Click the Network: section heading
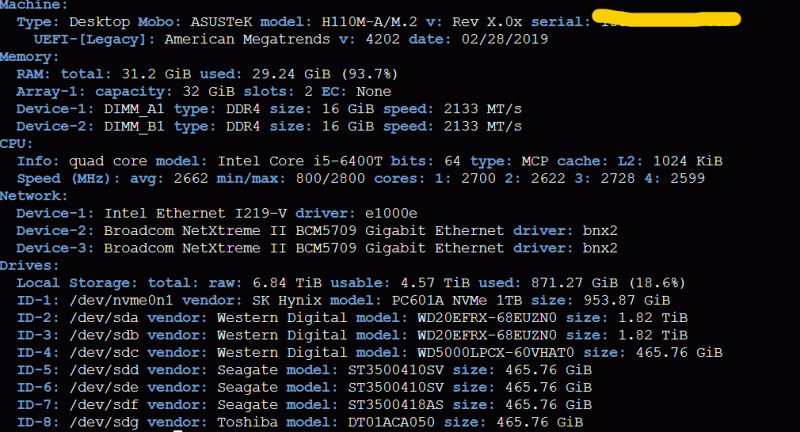 33,196
